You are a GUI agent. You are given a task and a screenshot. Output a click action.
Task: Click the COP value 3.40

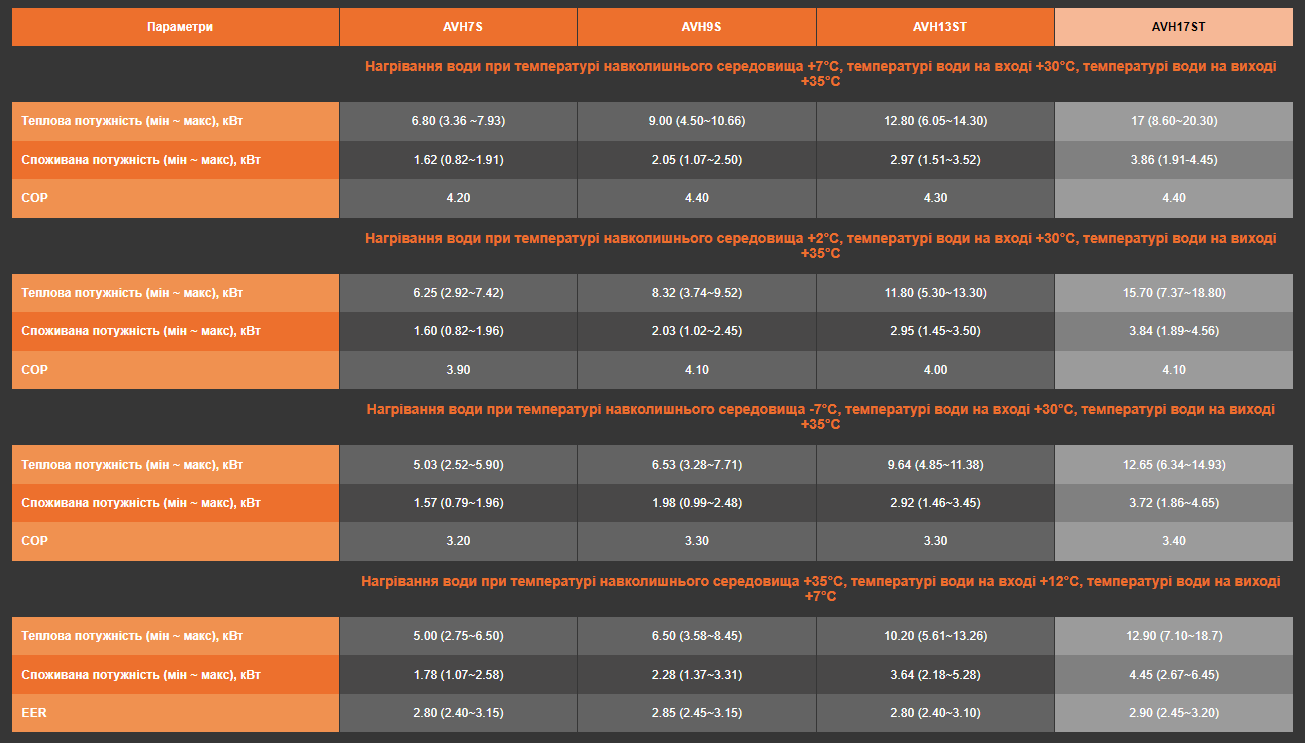(1173, 541)
